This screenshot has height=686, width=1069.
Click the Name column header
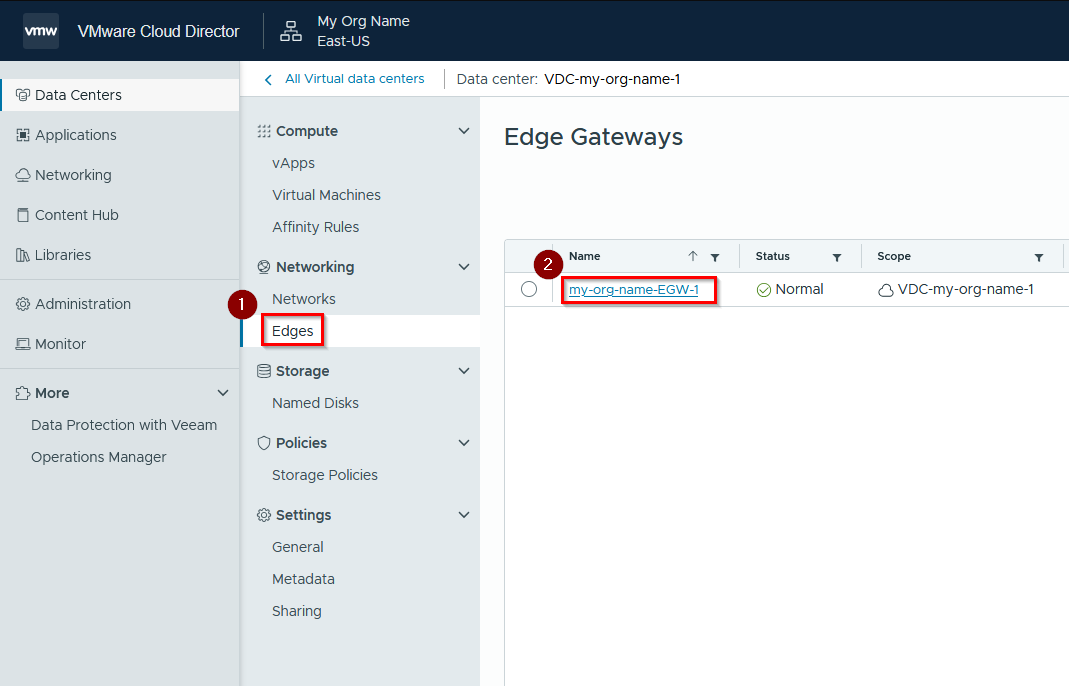[584, 256]
